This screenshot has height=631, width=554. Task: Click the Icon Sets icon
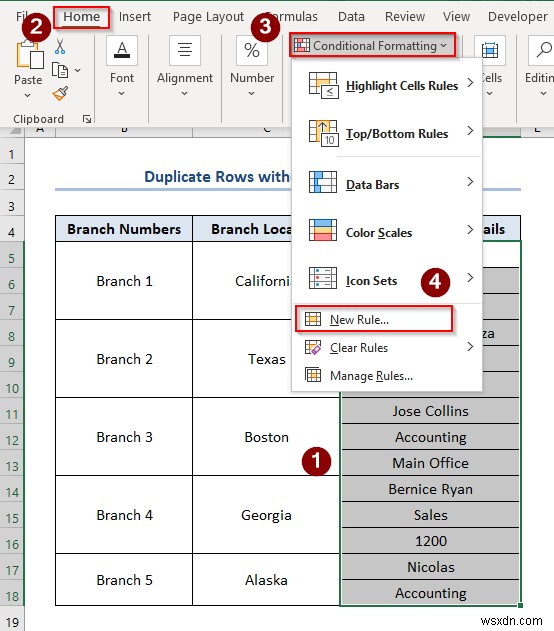pyautogui.click(x=323, y=278)
